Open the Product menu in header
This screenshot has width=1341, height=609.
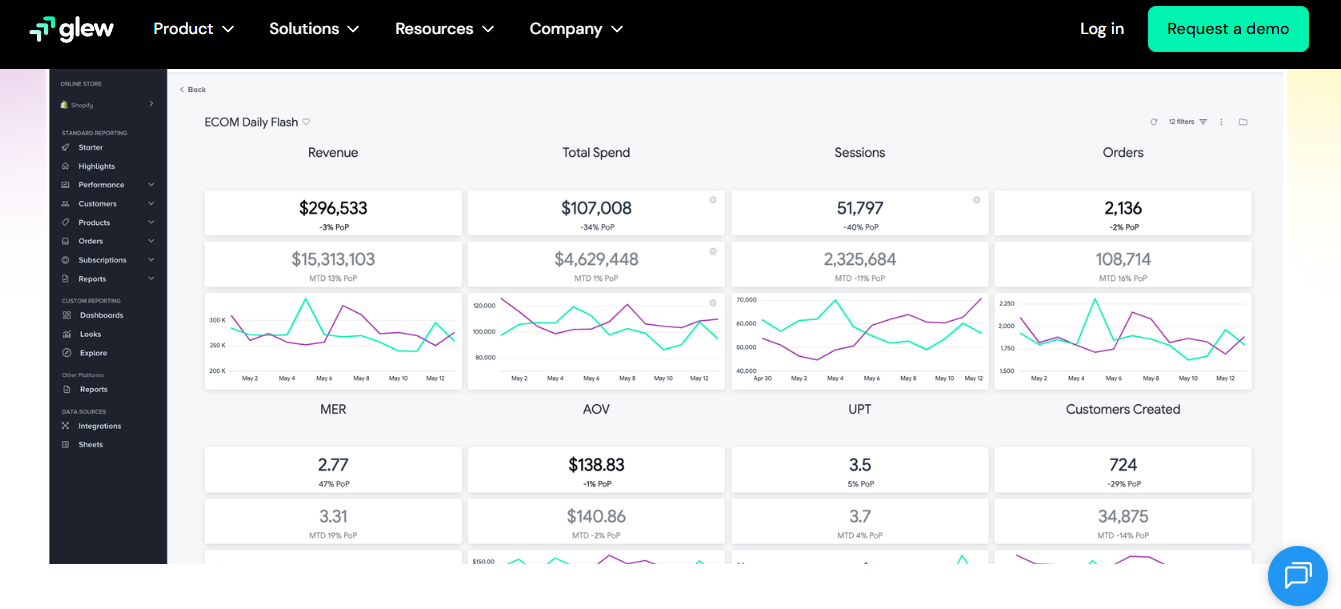click(x=194, y=29)
